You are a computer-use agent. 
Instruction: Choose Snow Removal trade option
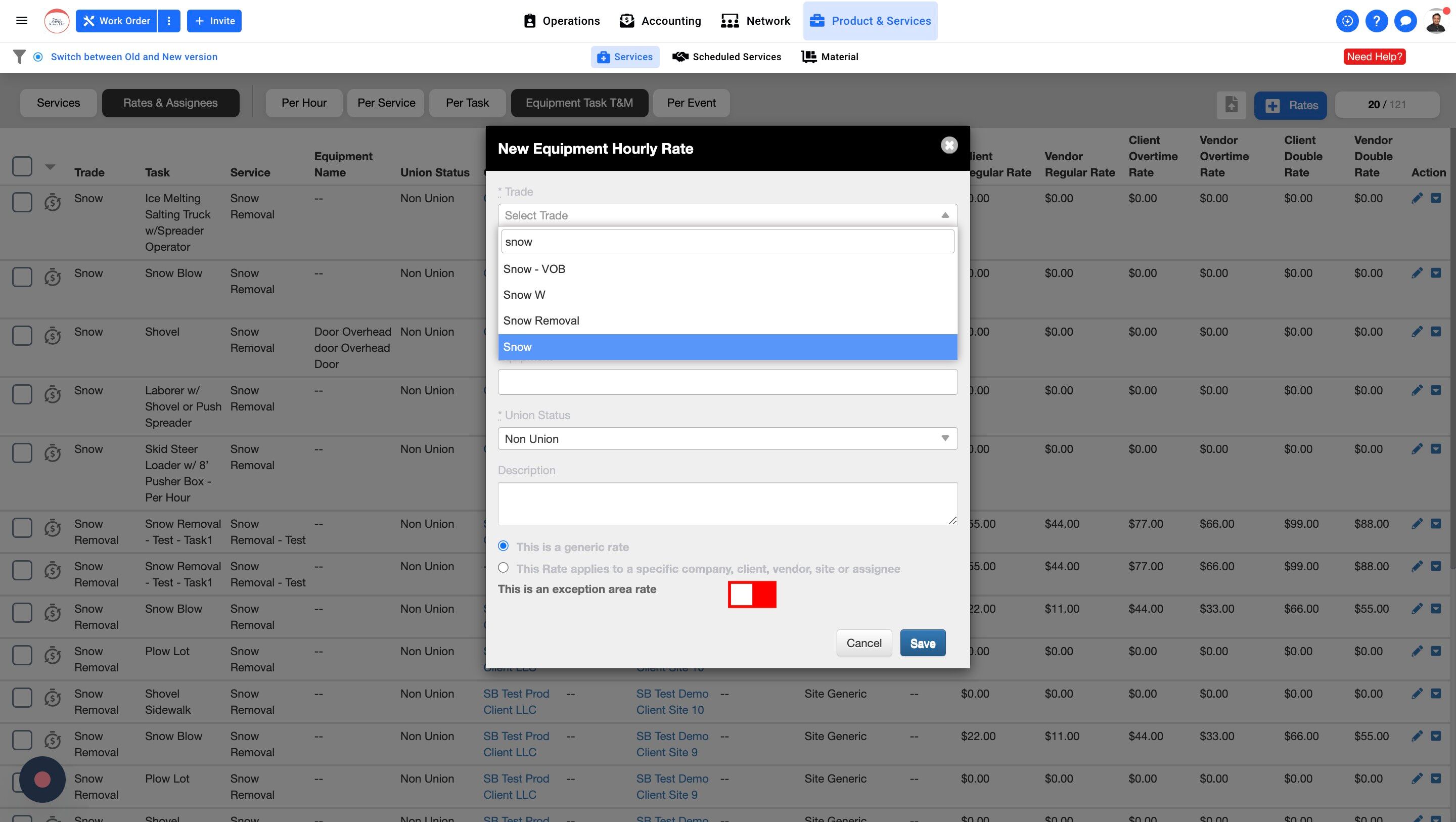click(541, 321)
